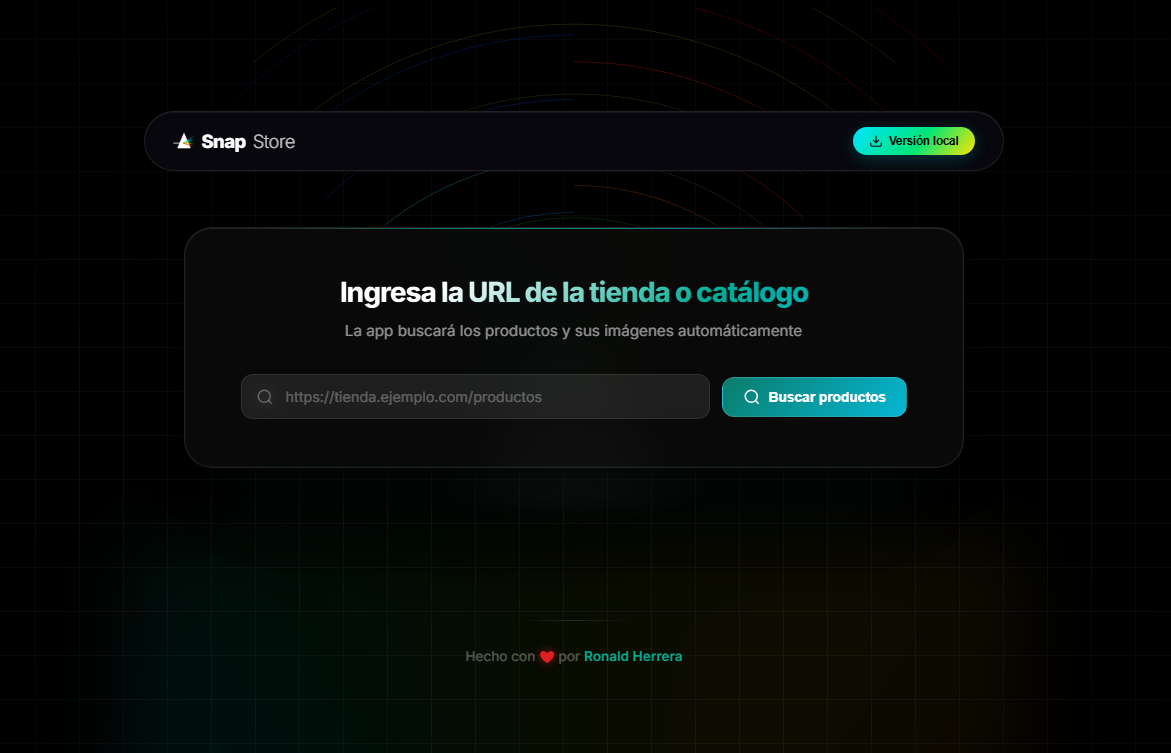This screenshot has width=1171, height=753.
Task: Click the Snap Store brand name
Action: pos(248,141)
